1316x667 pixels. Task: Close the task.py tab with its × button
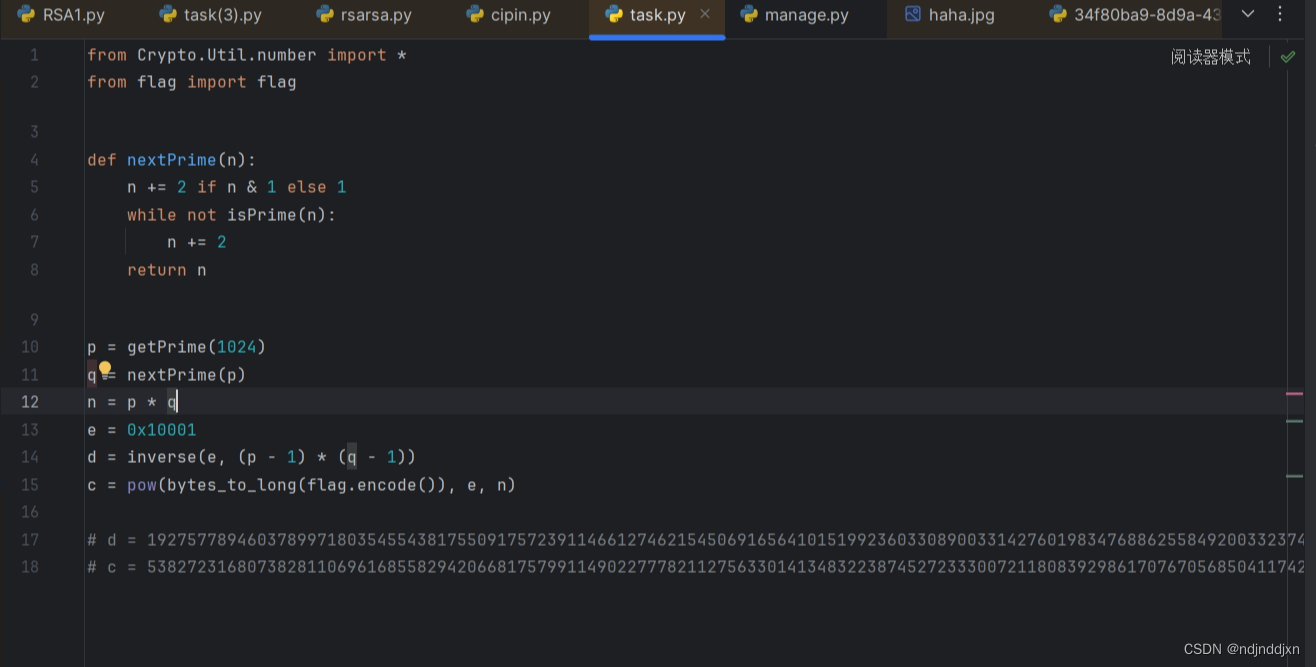[705, 14]
